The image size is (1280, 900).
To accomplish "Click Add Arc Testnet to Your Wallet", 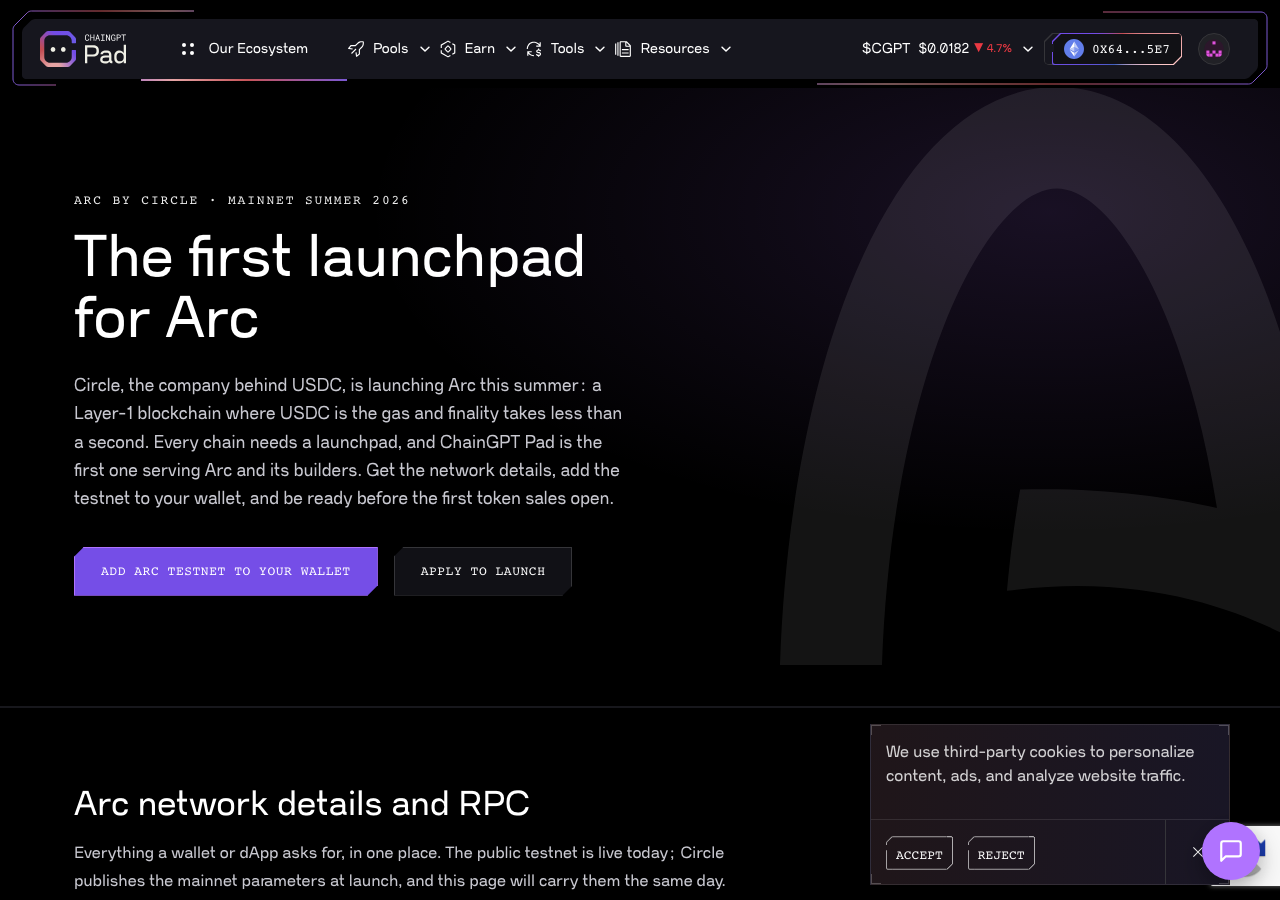I will coord(226,571).
